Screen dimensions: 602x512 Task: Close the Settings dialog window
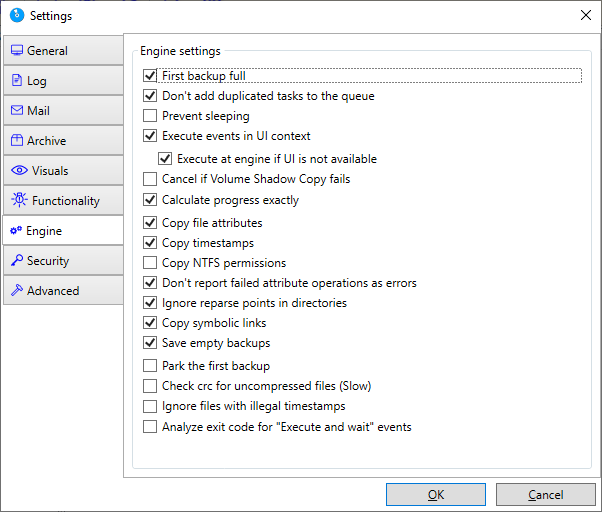[585, 15]
